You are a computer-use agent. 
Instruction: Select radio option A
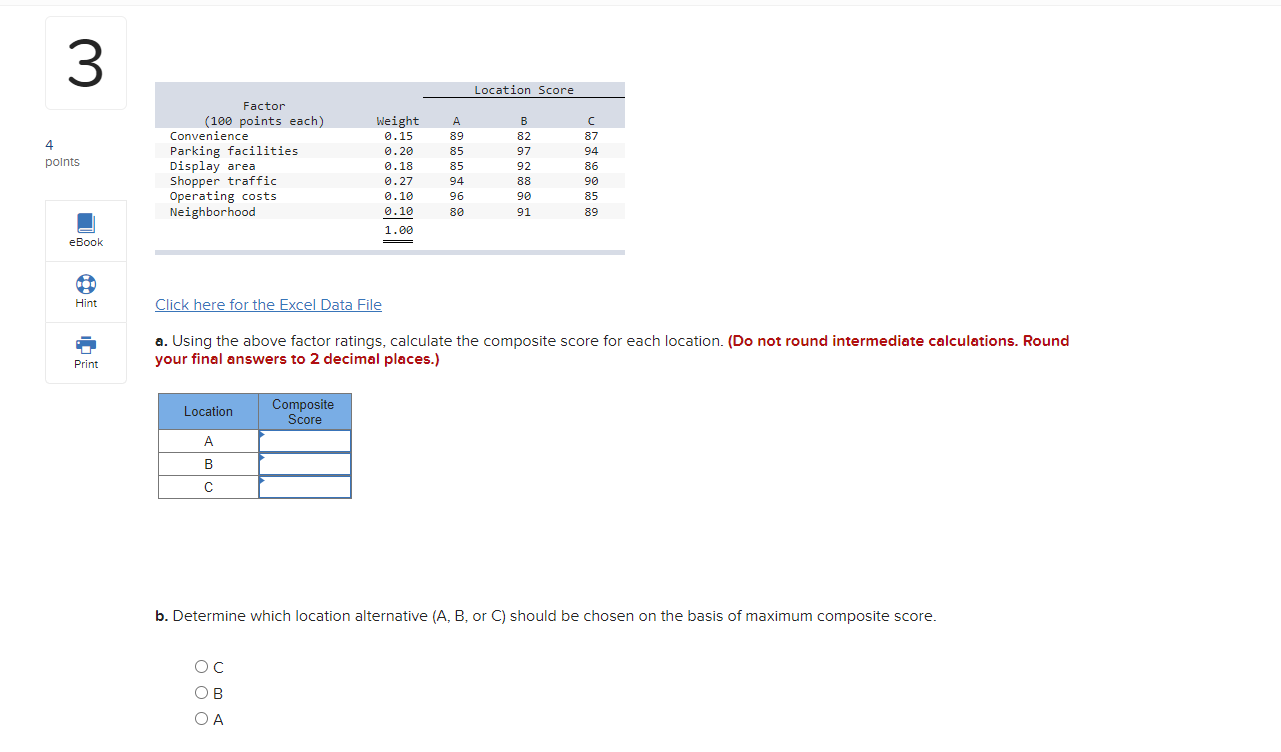coord(203,719)
